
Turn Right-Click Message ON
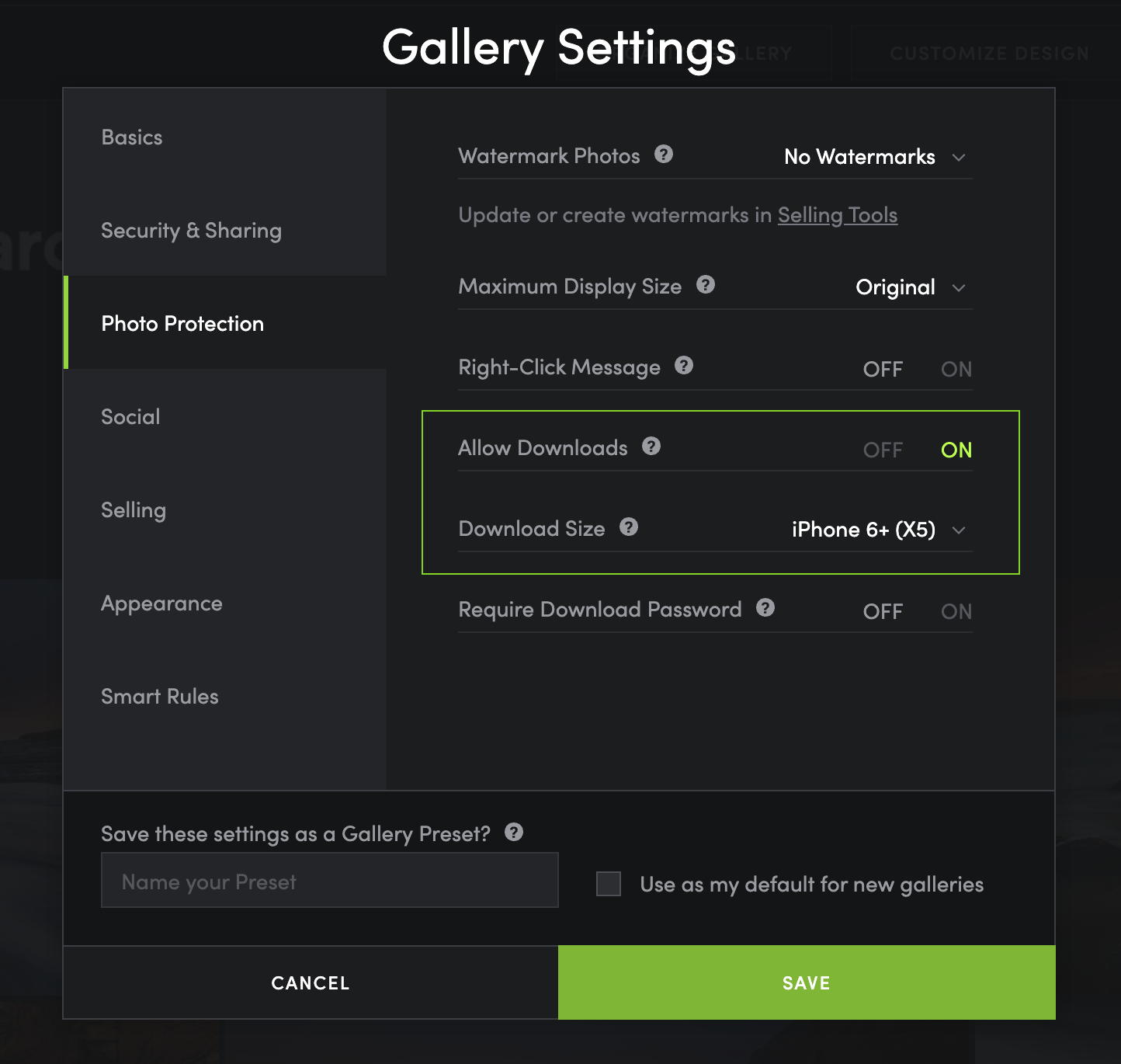956,370
